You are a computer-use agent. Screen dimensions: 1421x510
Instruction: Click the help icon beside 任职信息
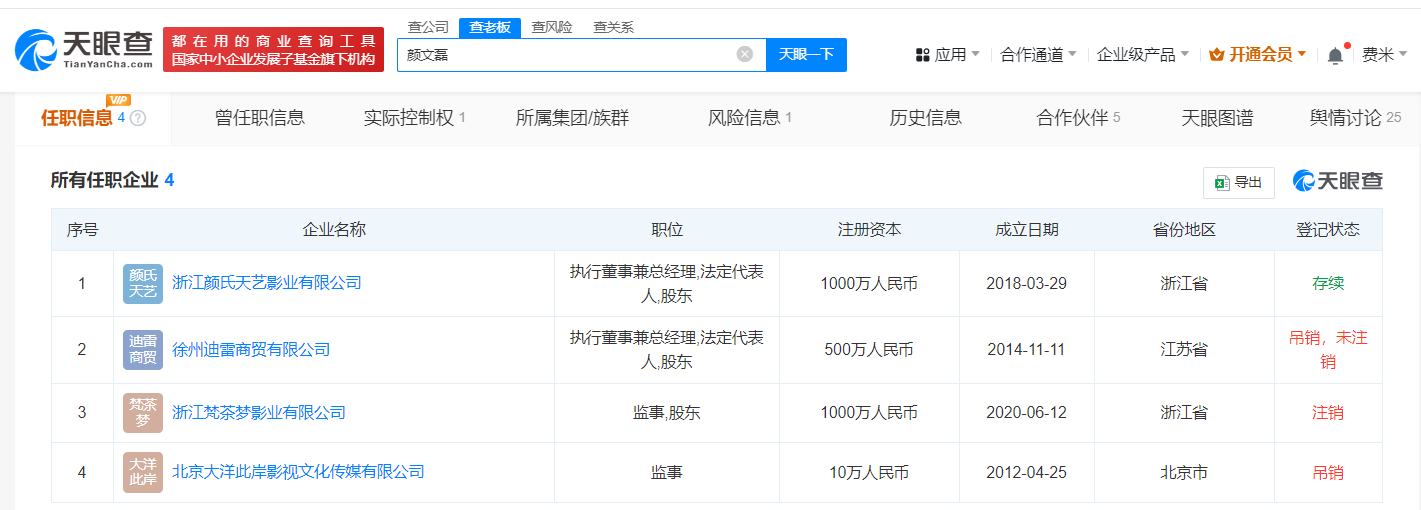pos(138,118)
